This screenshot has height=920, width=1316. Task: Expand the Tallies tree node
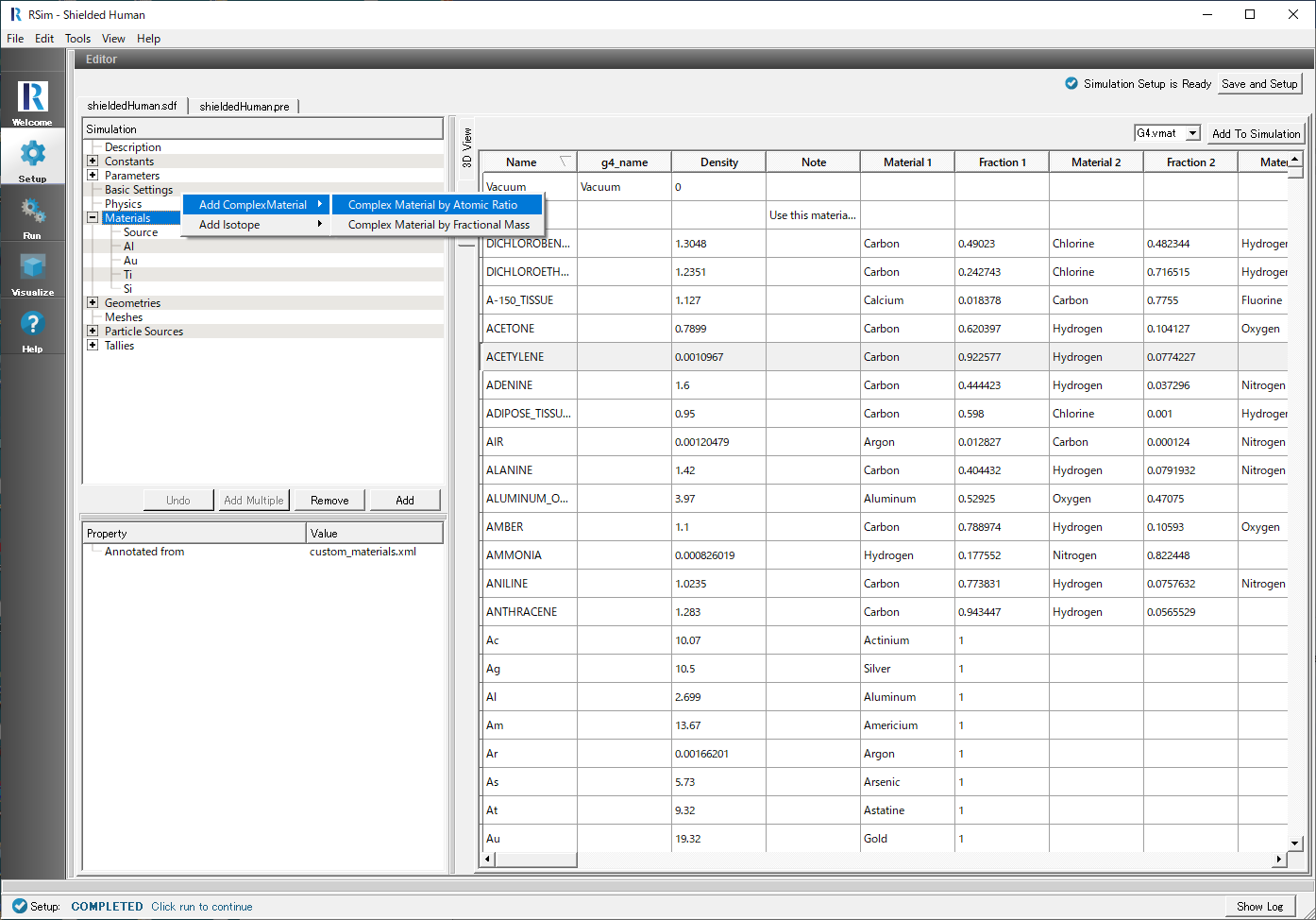(93, 345)
